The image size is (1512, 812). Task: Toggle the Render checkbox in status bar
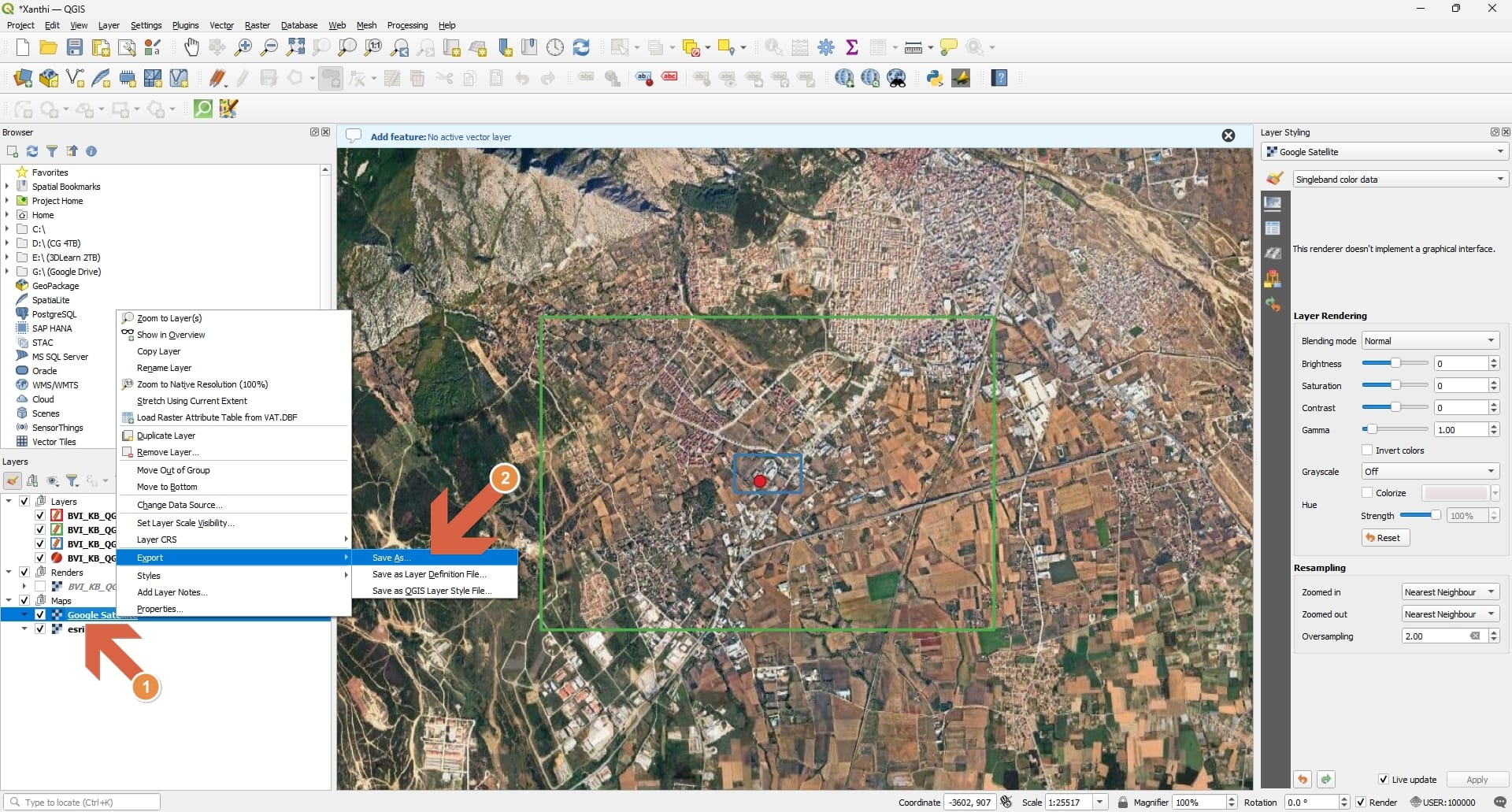(x=1361, y=803)
